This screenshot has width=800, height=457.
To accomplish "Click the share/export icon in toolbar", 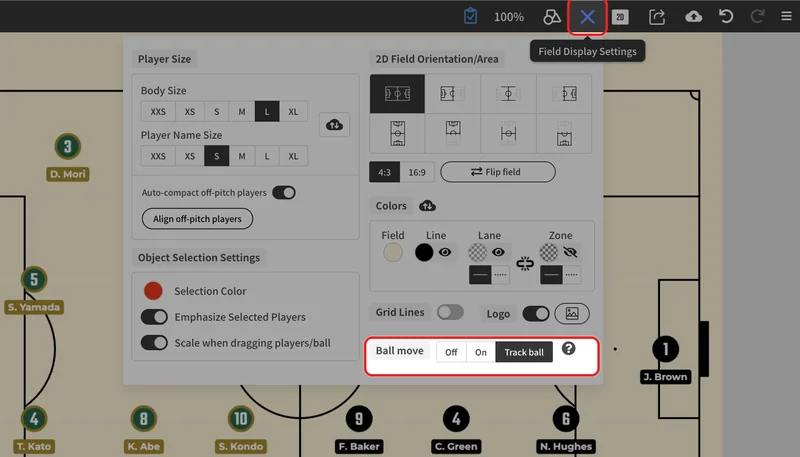I will point(657,17).
